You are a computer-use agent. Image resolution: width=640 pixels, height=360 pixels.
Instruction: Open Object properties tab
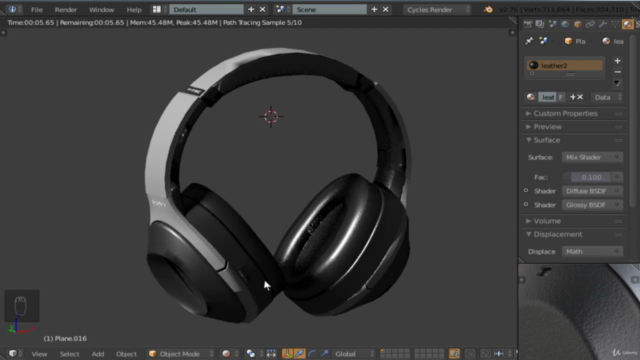point(578,24)
